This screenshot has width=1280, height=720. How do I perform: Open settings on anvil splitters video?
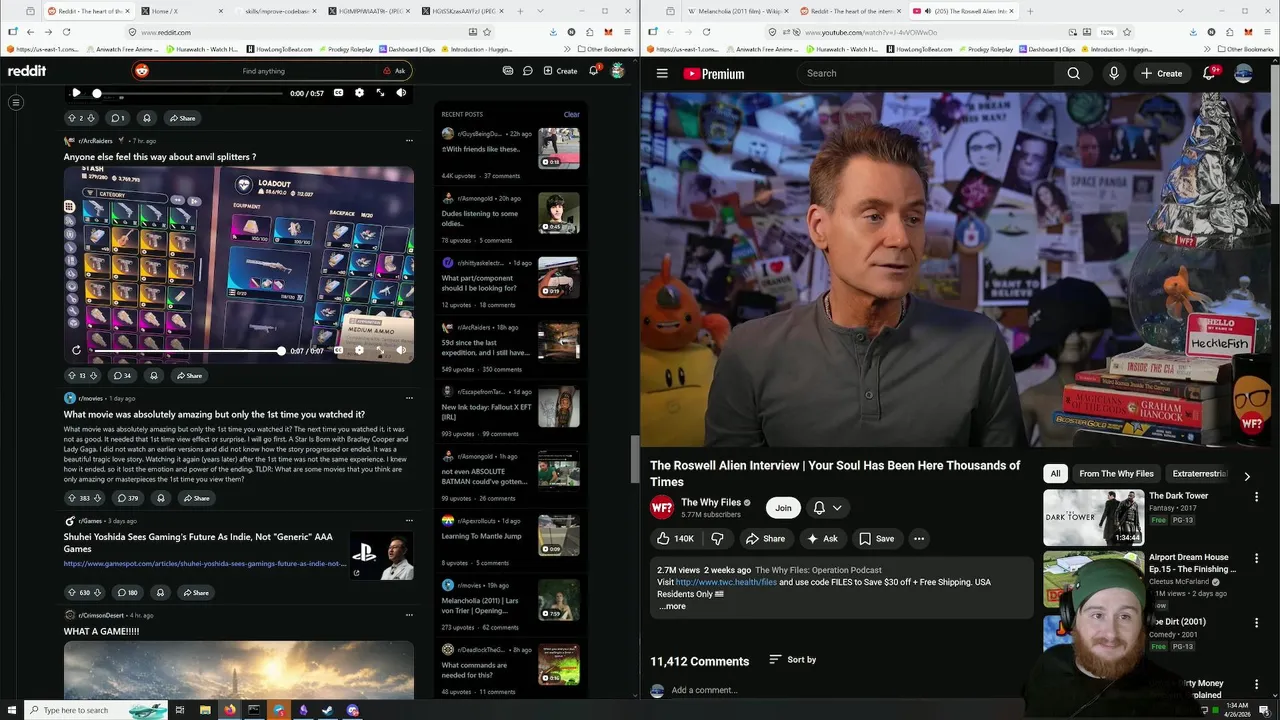coord(359,350)
